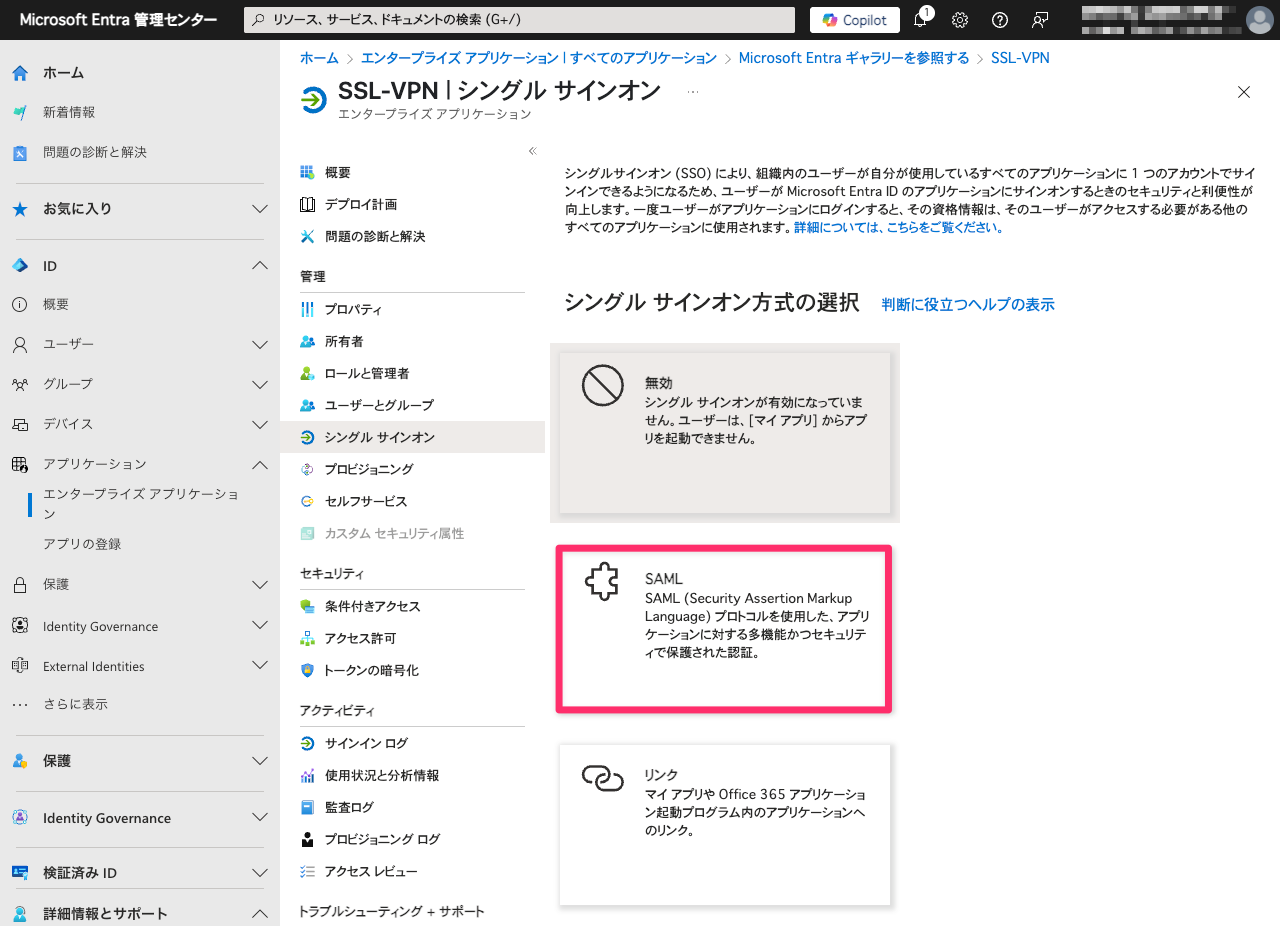Open アクセス レビュー in menu

click(x=371, y=872)
